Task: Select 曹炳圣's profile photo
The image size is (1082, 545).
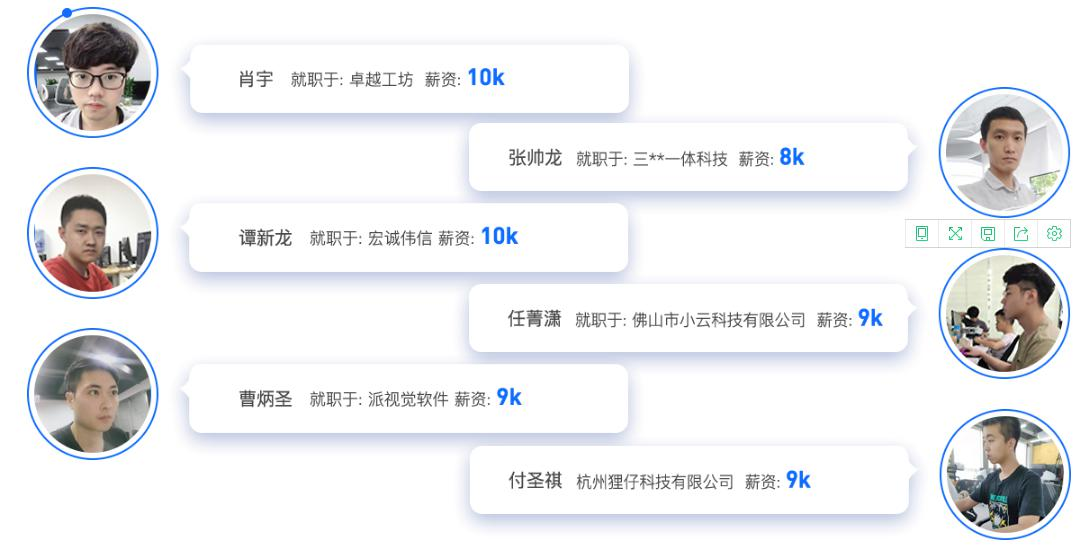Action: (x=93, y=394)
